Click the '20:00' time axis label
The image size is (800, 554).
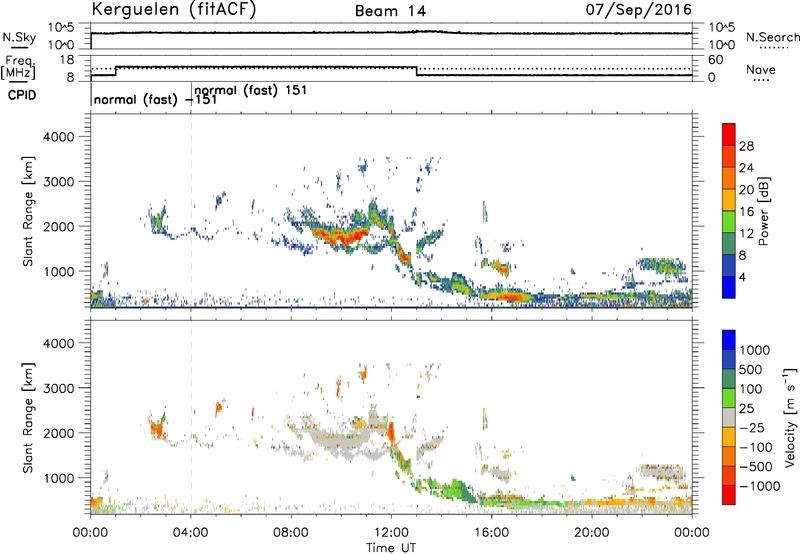click(x=591, y=533)
